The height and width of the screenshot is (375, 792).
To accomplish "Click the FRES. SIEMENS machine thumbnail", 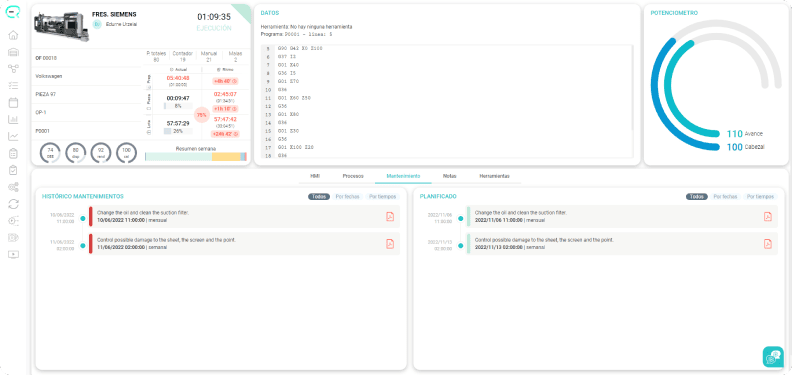I will click(x=61, y=25).
